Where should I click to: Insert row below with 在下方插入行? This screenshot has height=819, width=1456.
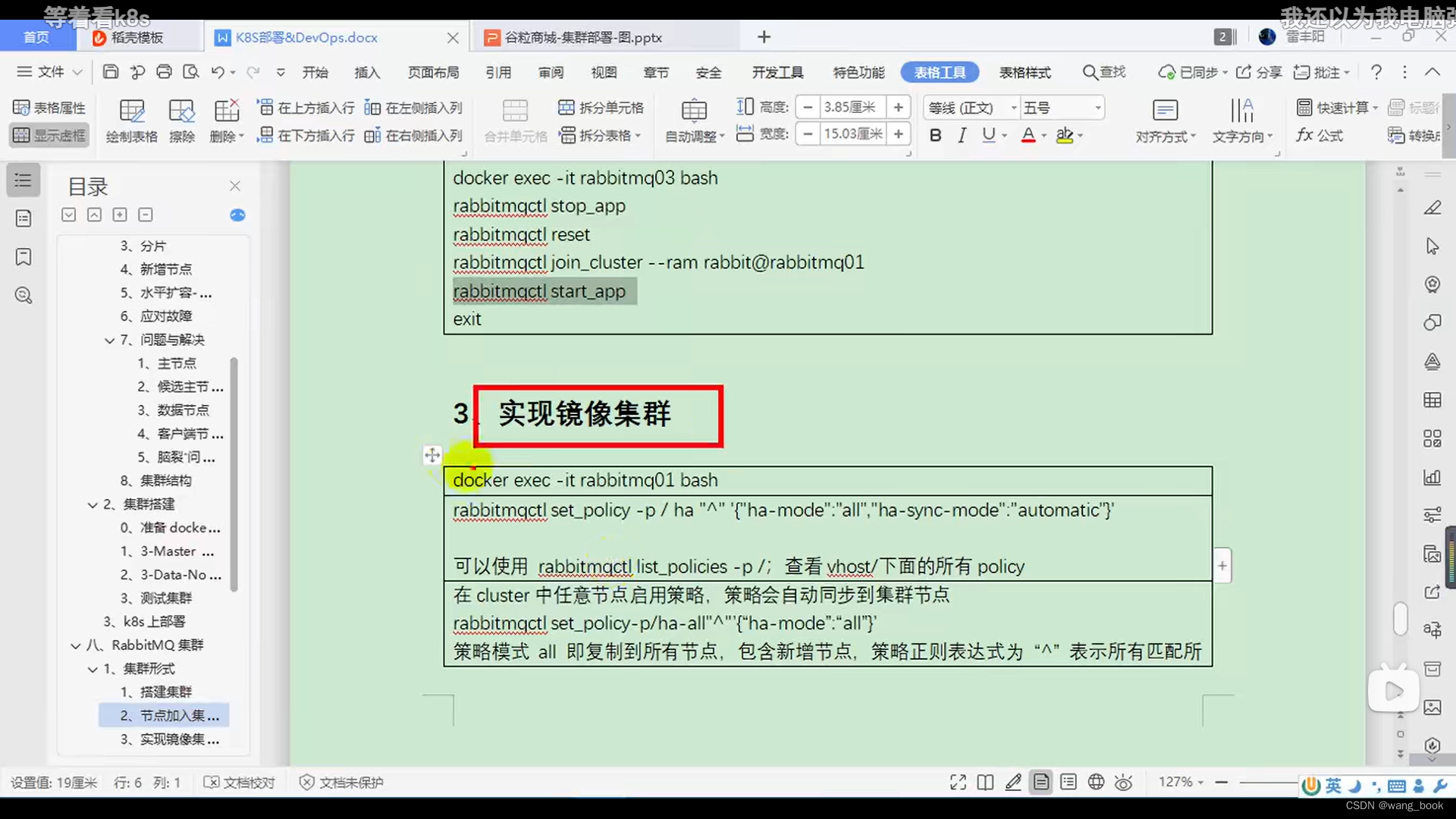point(306,135)
